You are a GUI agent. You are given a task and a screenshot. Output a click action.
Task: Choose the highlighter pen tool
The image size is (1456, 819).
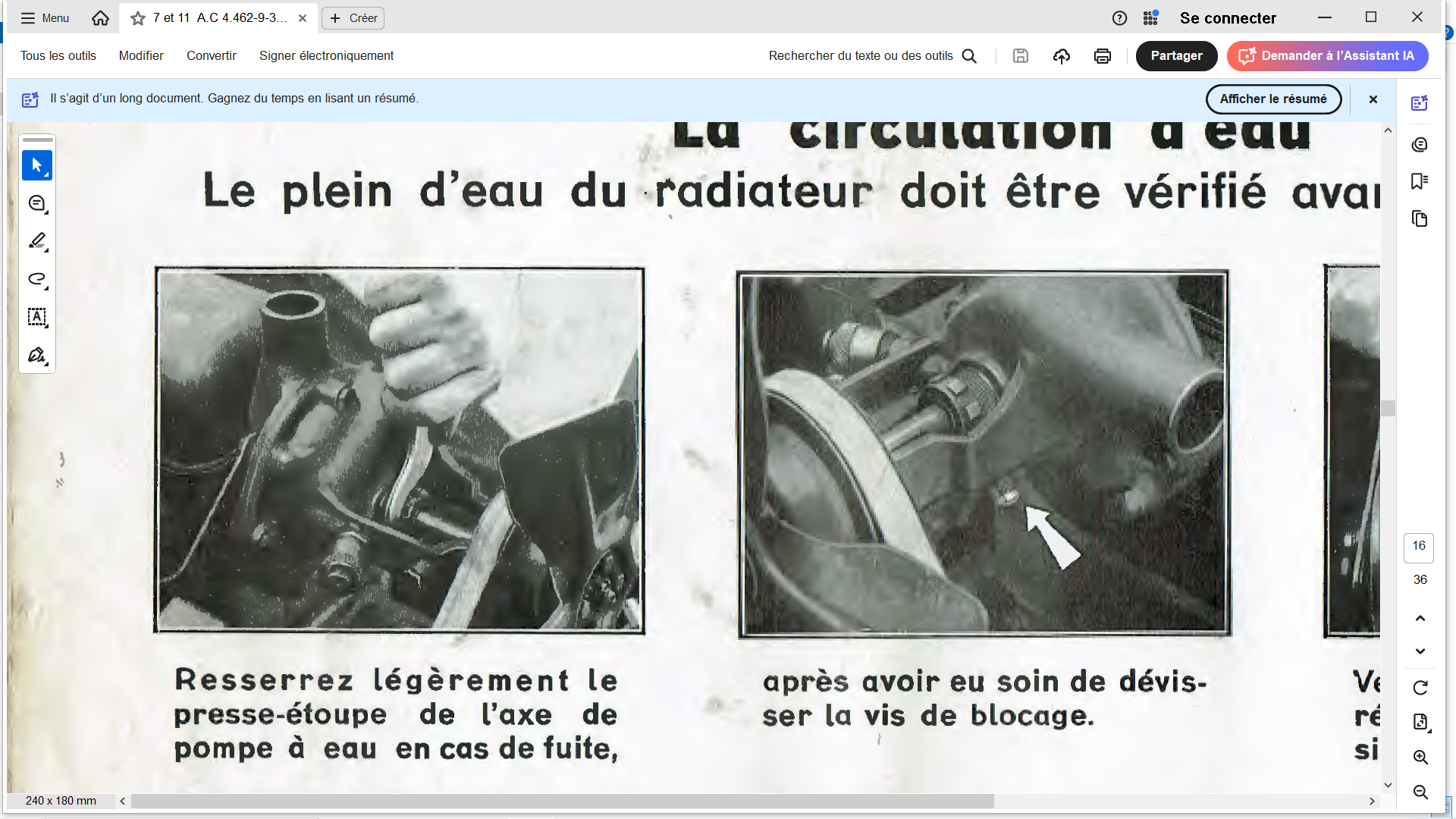pos(36,241)
